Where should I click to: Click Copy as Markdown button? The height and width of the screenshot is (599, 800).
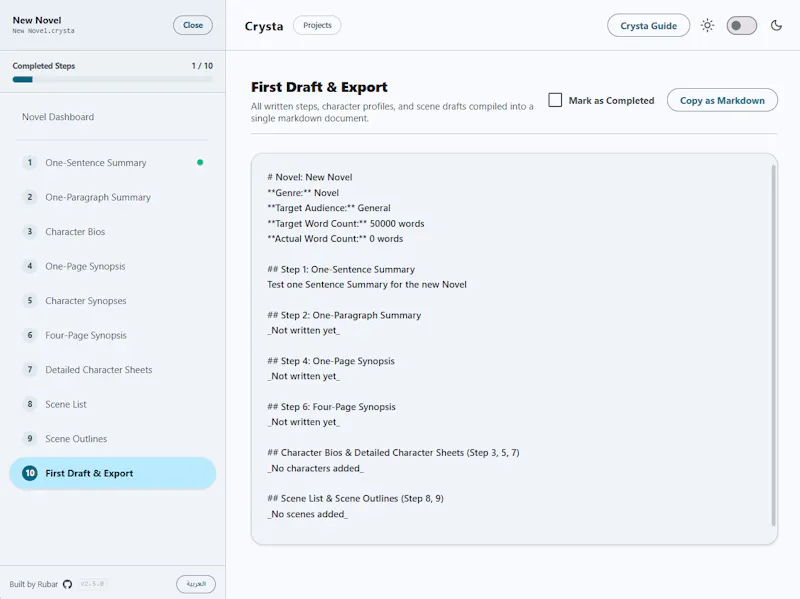coord(722,101)
